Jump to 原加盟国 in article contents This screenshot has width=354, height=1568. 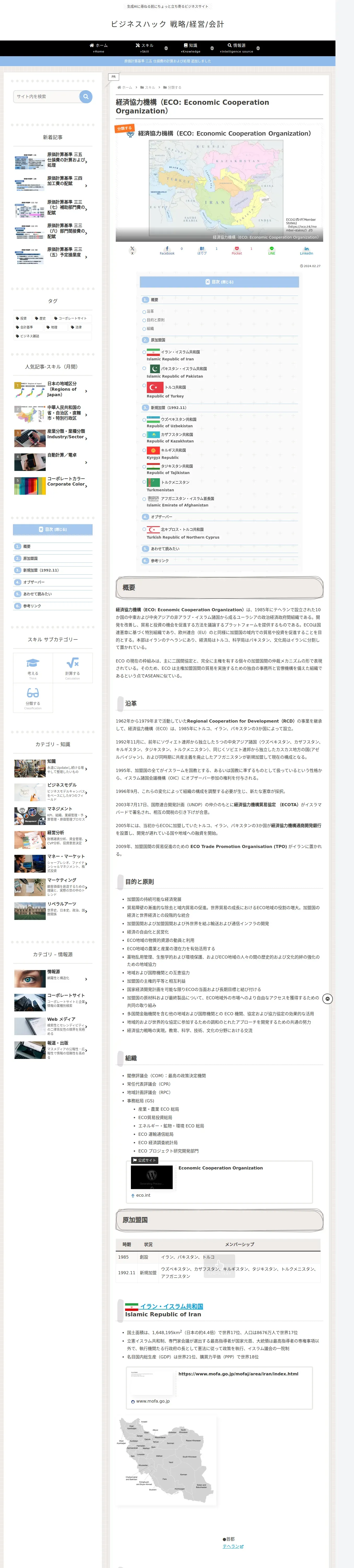tap(158, 340)
